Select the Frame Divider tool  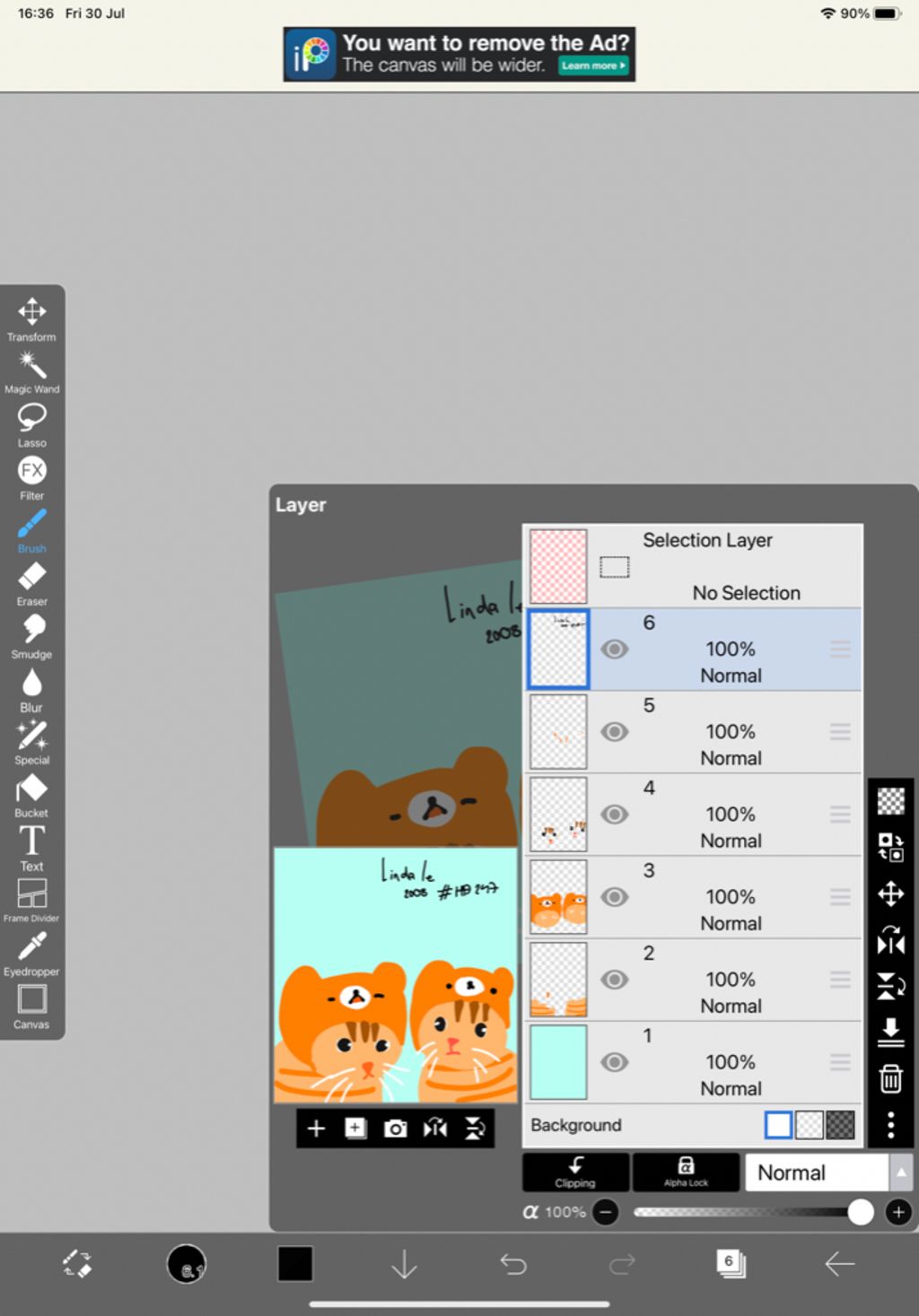31,900
